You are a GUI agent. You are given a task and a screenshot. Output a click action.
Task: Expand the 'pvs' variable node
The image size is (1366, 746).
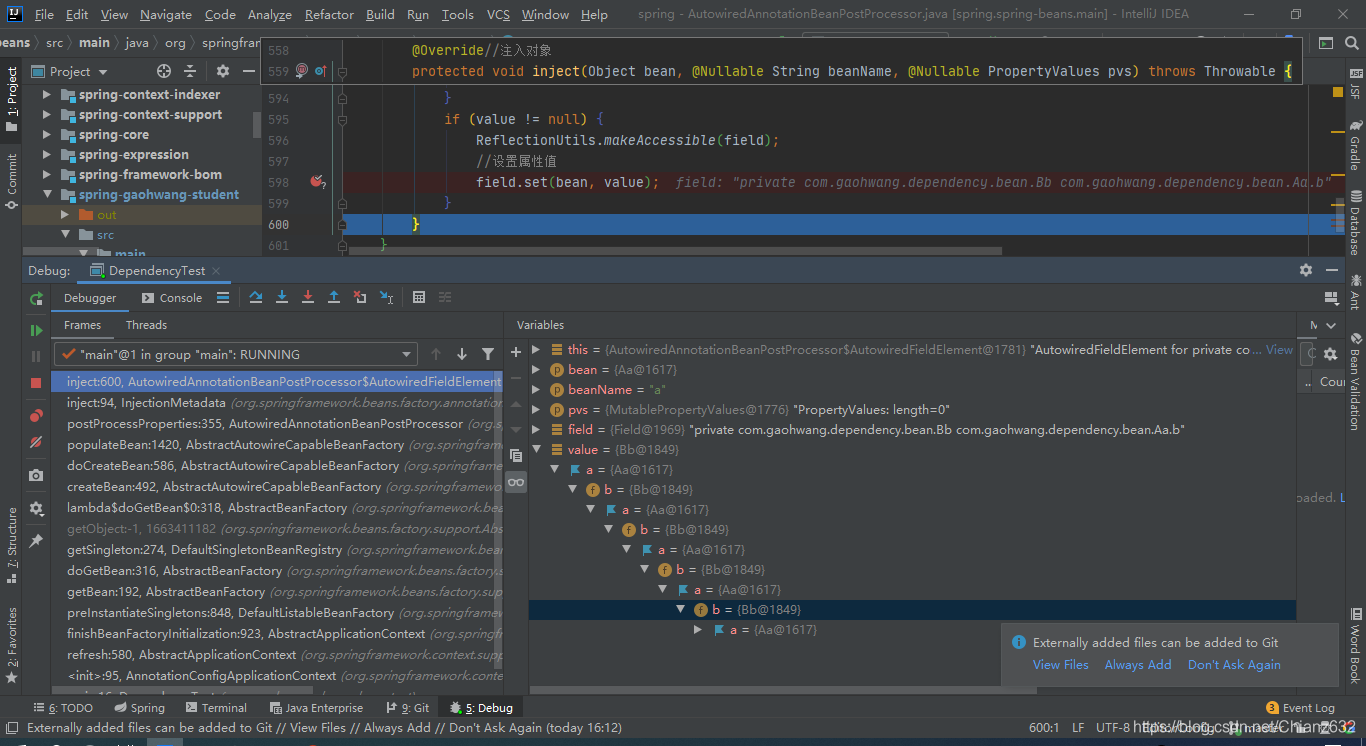click(x=536, y=410)
